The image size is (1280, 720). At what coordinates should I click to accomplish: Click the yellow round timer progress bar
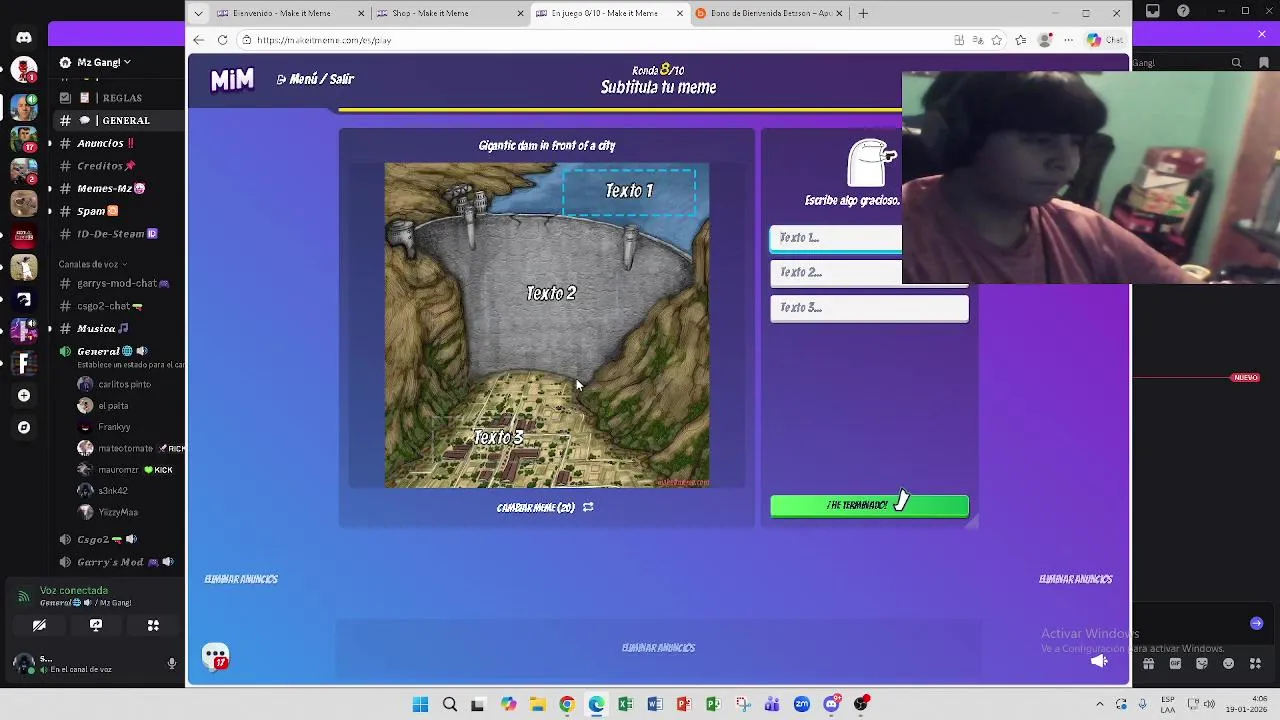[620, 109]
